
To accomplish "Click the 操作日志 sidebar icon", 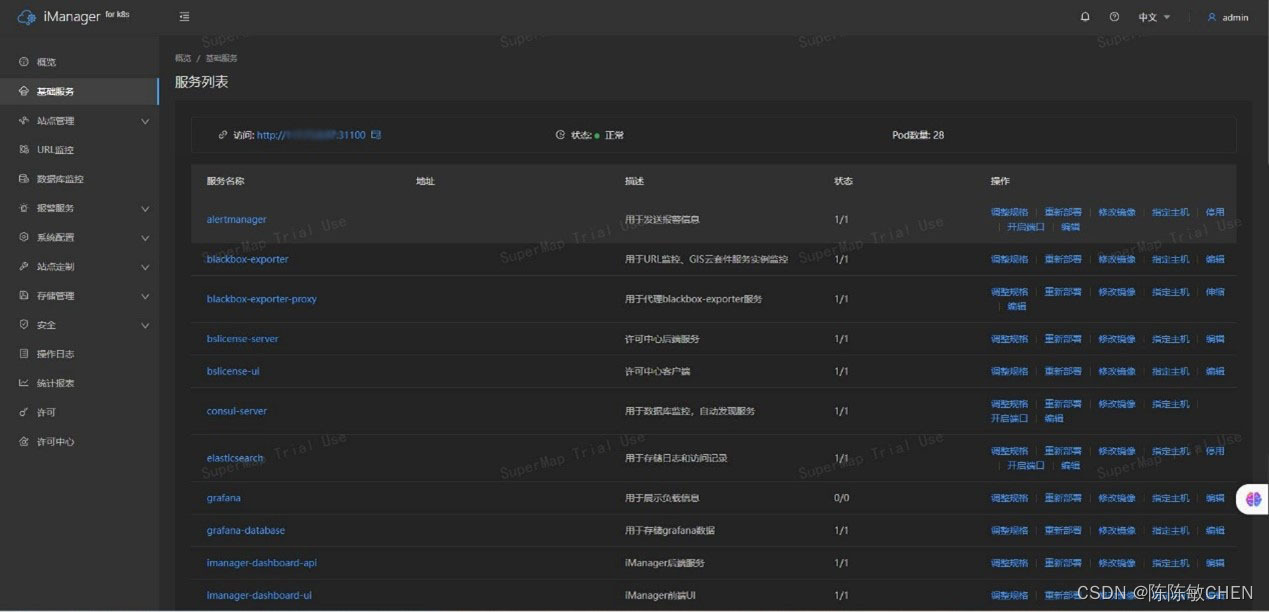I will [24, 354].
